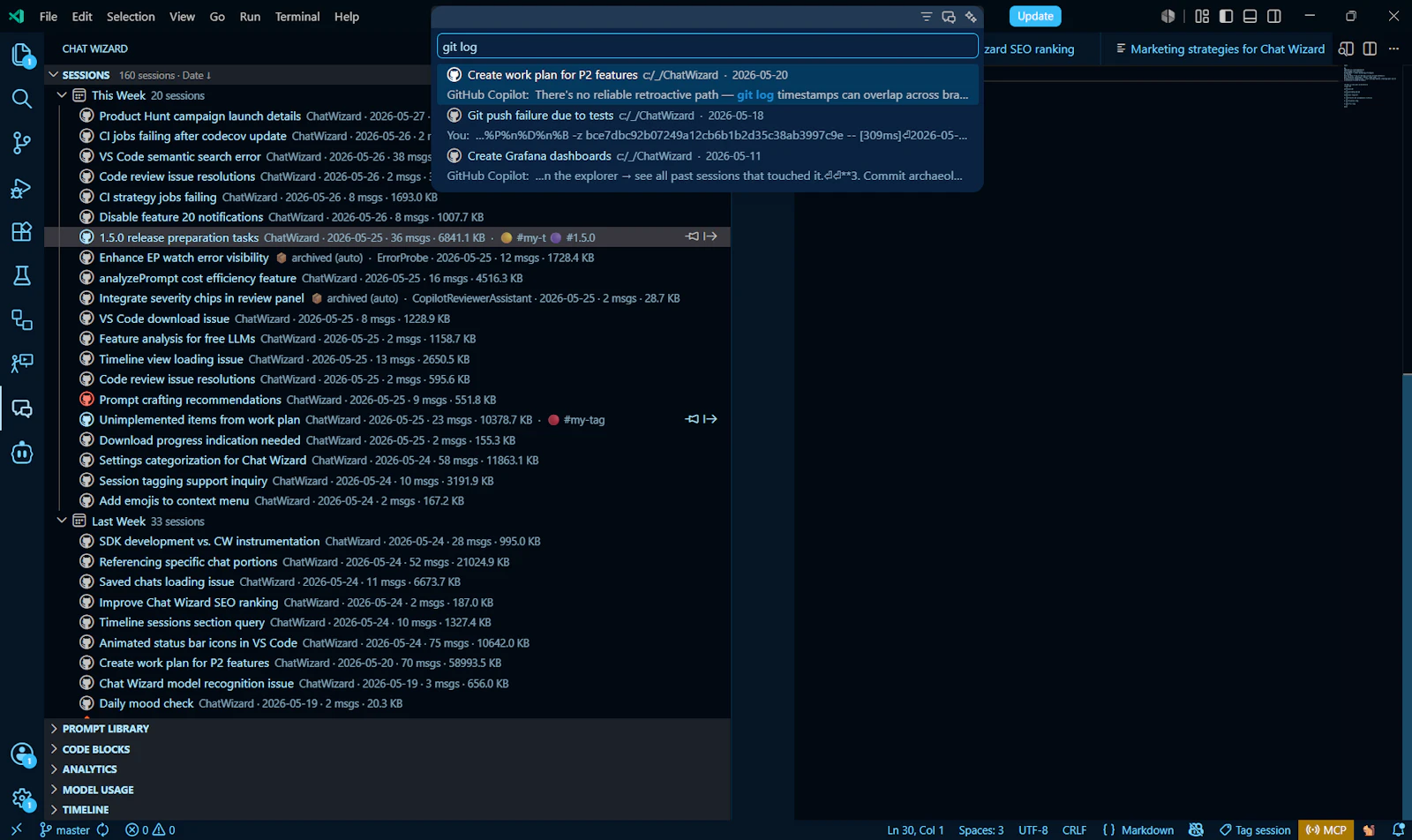The width and height of the screenshot is (1412, 840).
Task: Click MCP indicator in status bar
Action: click(x=1326, y=830)
